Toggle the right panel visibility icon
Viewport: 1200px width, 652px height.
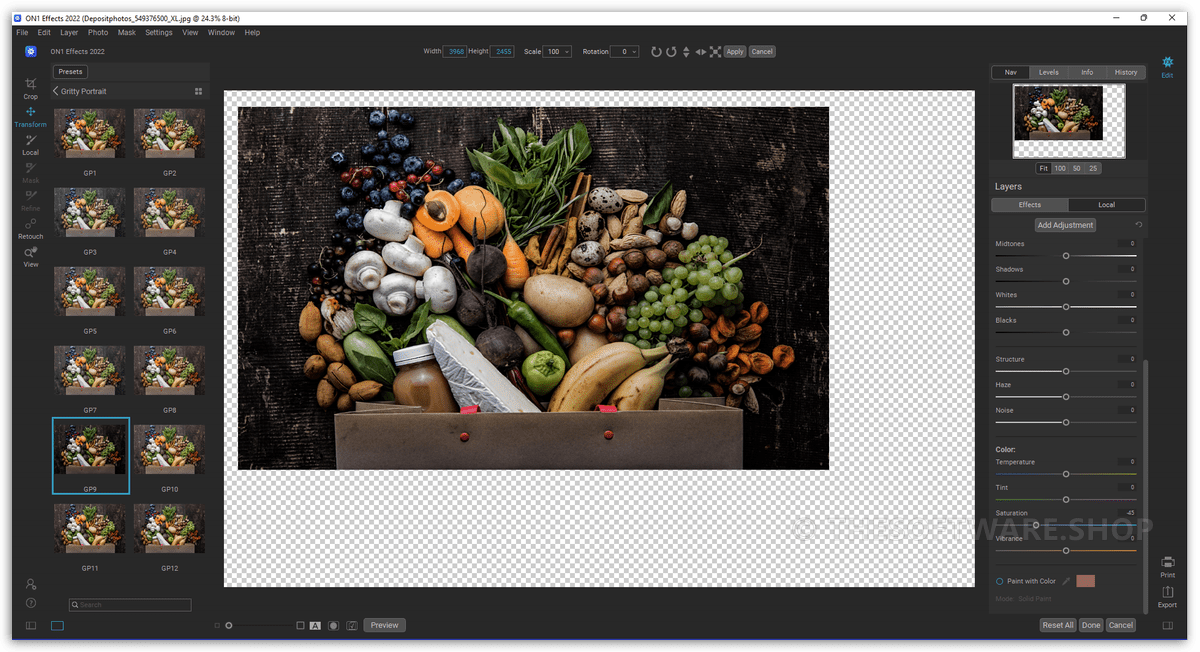point(1167,625)
